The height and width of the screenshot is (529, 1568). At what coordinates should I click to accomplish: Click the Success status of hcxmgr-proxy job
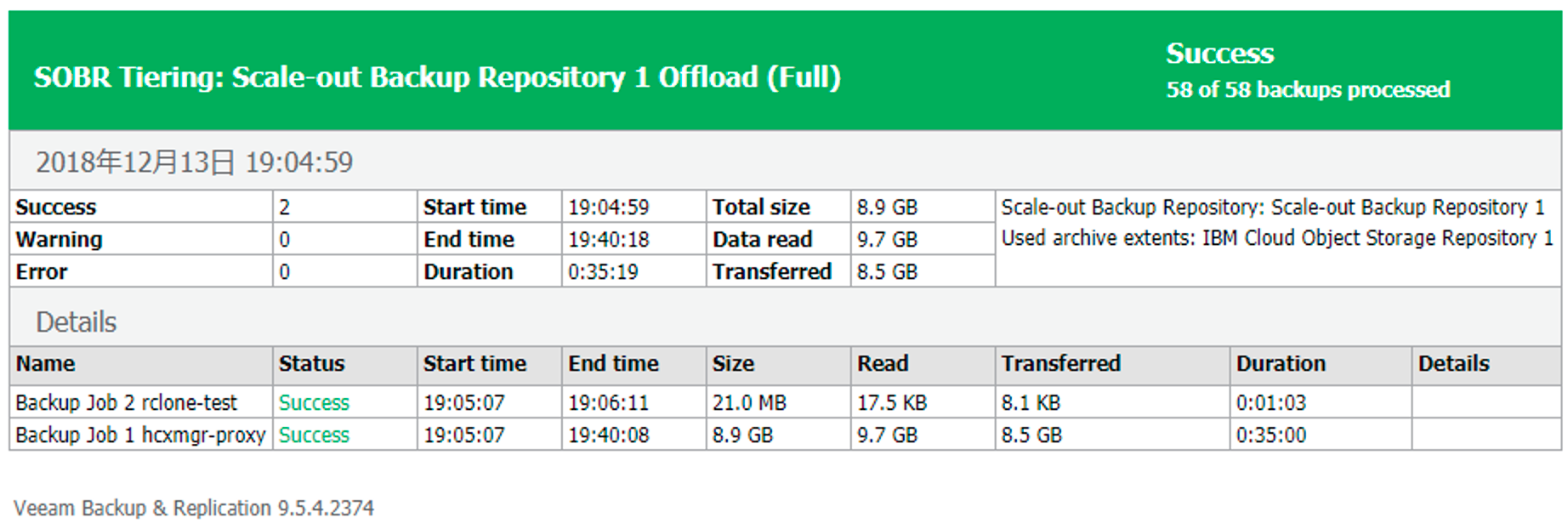tap(314, 435)
